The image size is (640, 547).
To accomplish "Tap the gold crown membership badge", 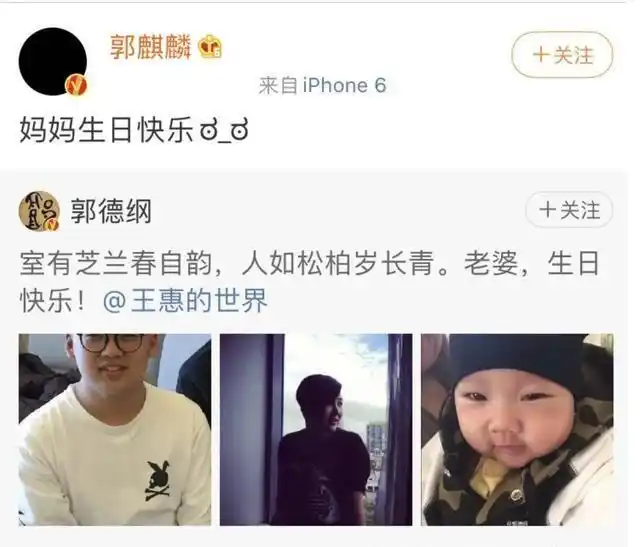I will [x=210, y=47].
